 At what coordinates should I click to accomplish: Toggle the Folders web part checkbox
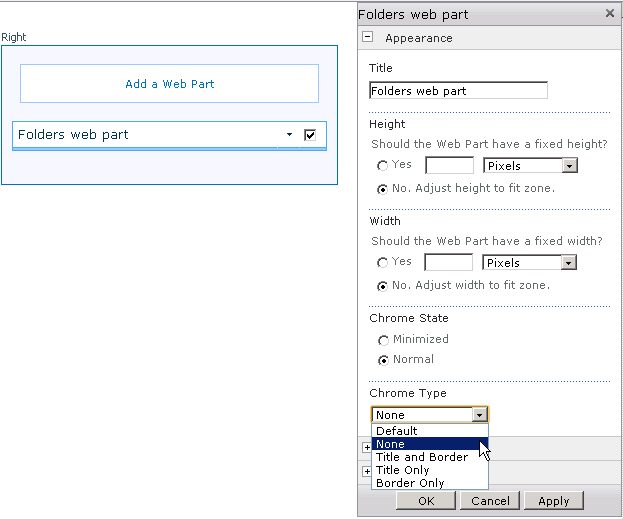(310, 135)
